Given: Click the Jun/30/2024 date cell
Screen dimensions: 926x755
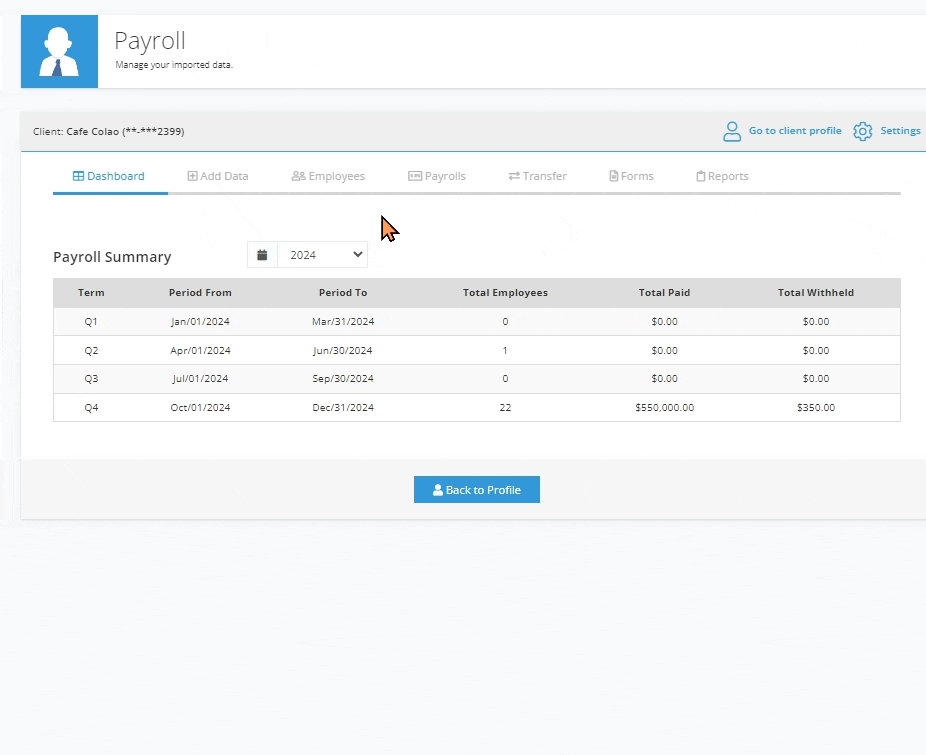Looking at the screenshot, I should tap(343, 350).
